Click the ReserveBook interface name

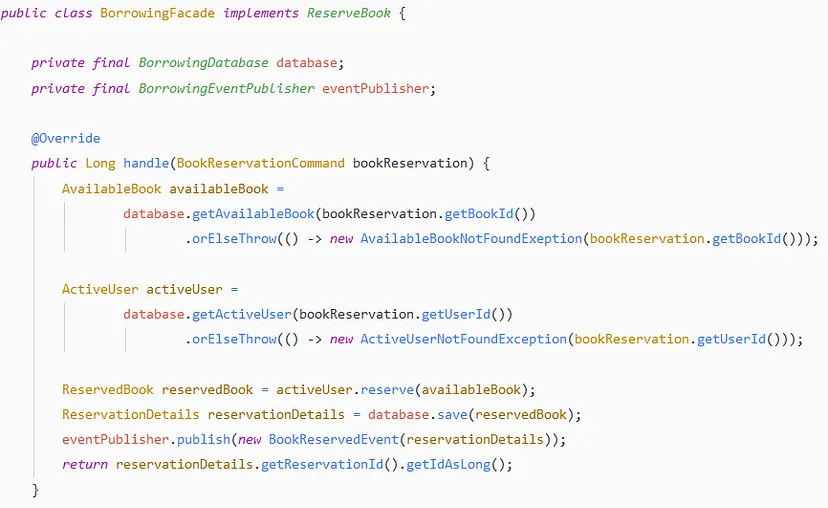click(349, 13)
